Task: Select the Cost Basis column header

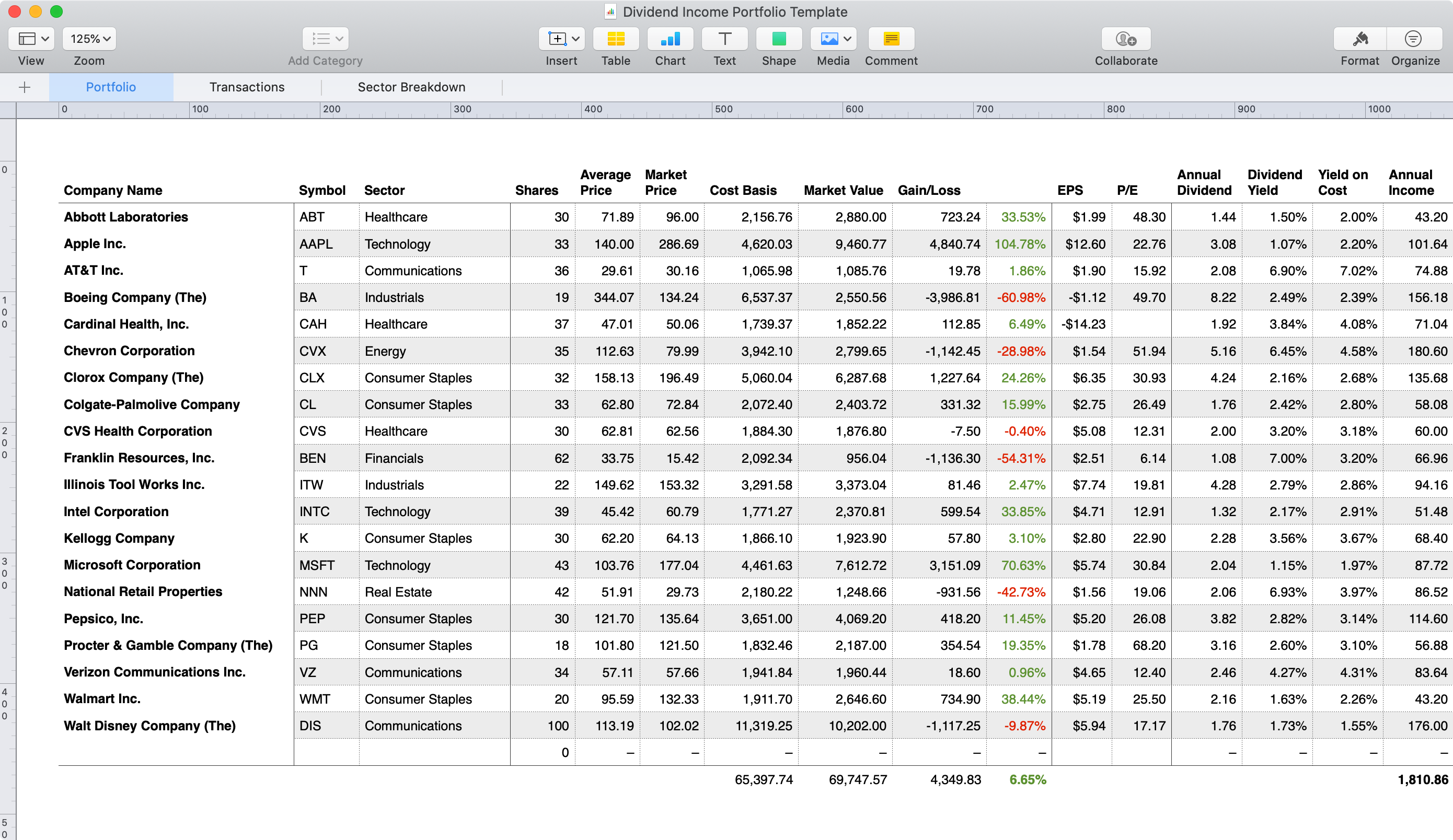Action: [x=743, y=190]
